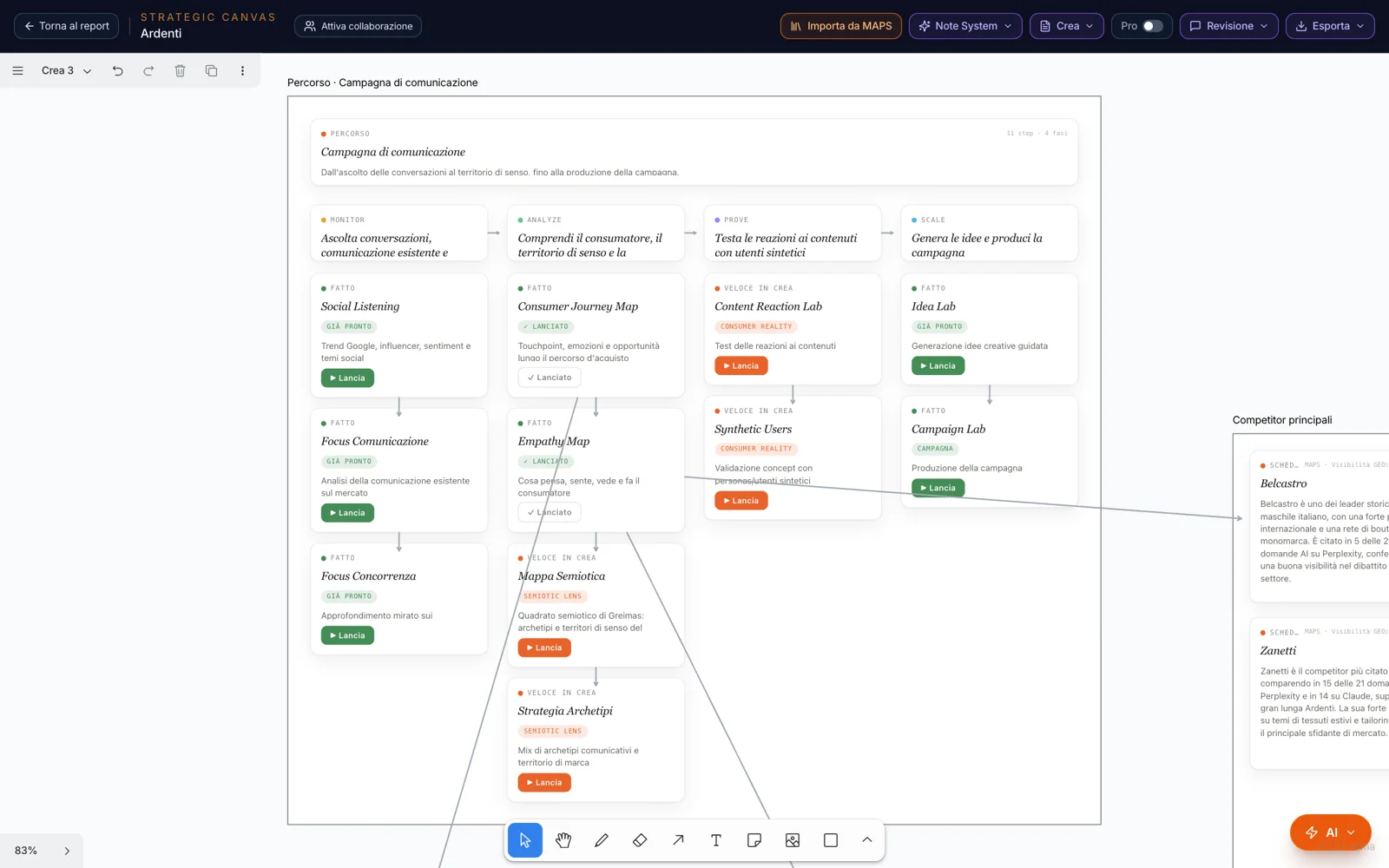Launch Focus Concorrenza with Lancia
1389x868 pixels.
coord(347,635)
